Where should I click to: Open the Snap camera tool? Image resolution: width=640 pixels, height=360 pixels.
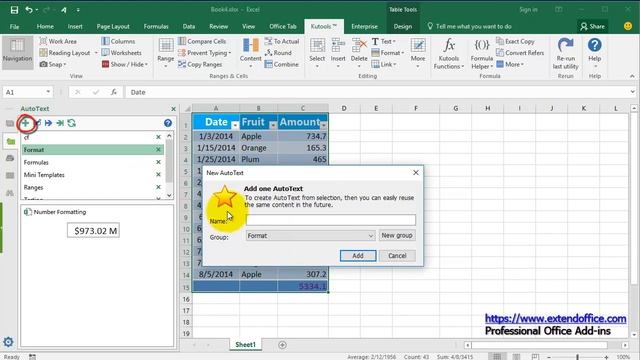click(x=52, y=64)
